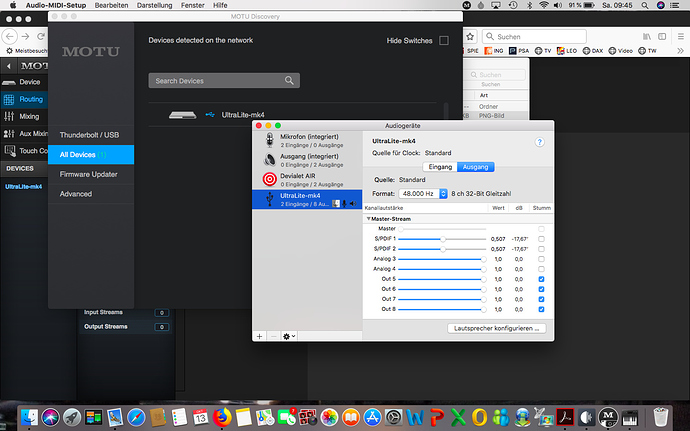Screen dimensions: 690x431
Task: Open the Firefox library icon
Action: [646, 37]
